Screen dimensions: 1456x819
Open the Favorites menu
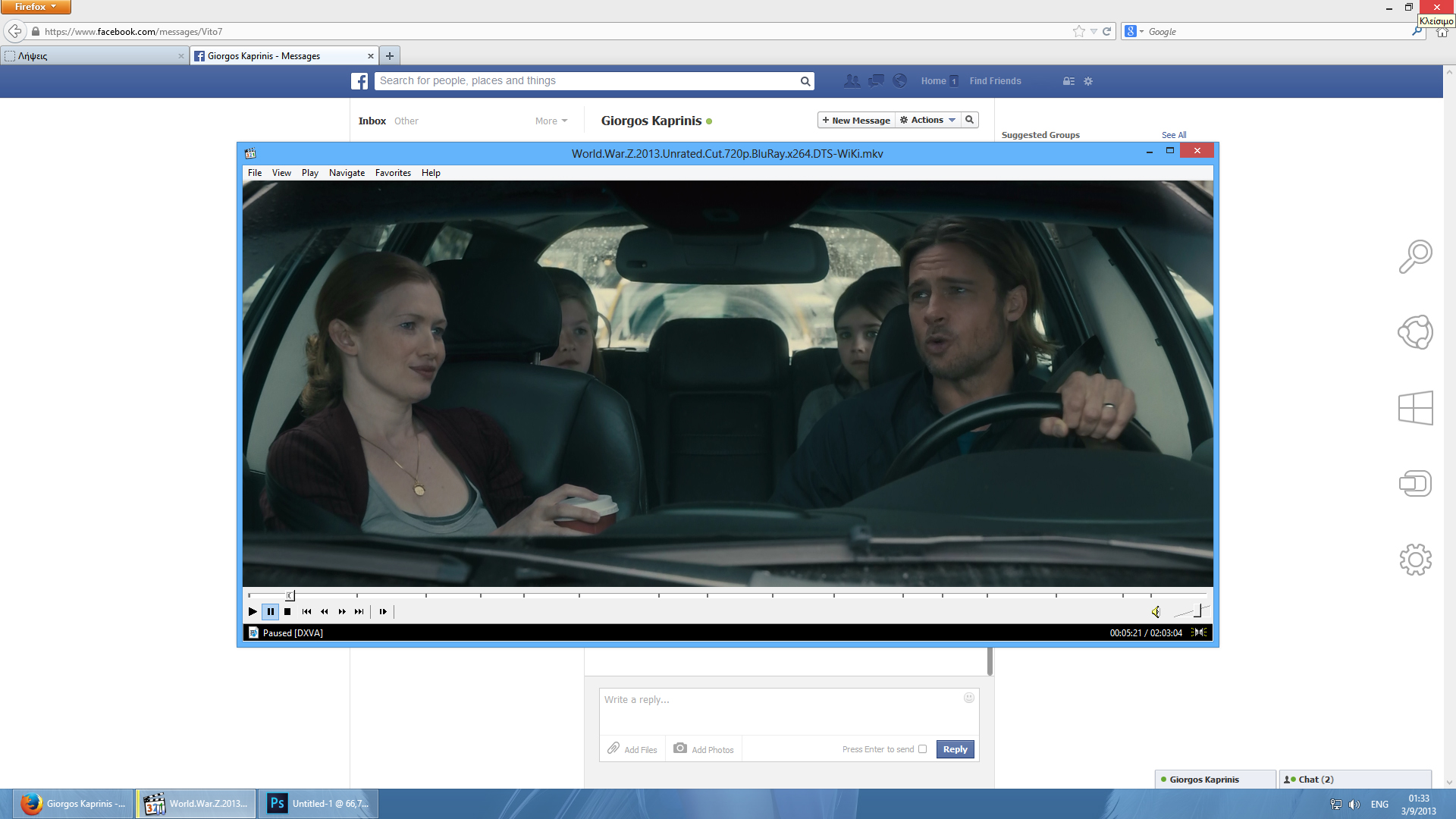pos(393,173)
